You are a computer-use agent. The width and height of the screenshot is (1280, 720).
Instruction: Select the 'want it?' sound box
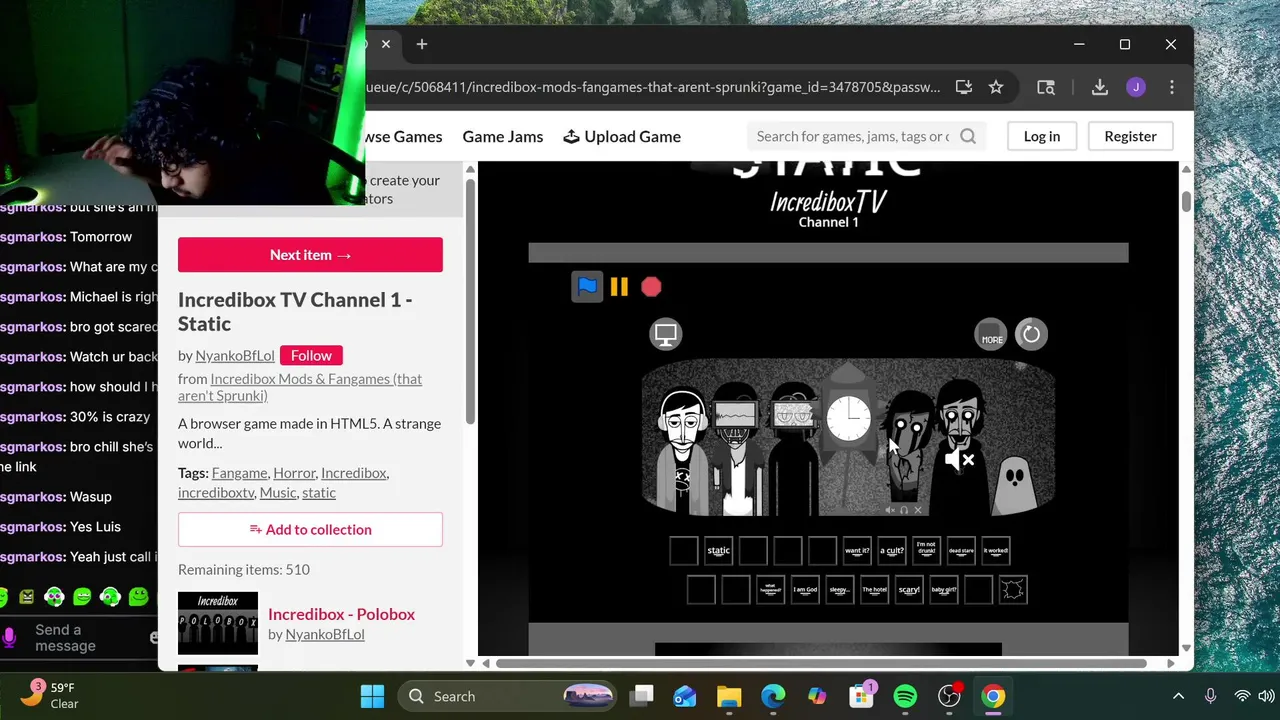pyautogui.click(x=857, y=551)
